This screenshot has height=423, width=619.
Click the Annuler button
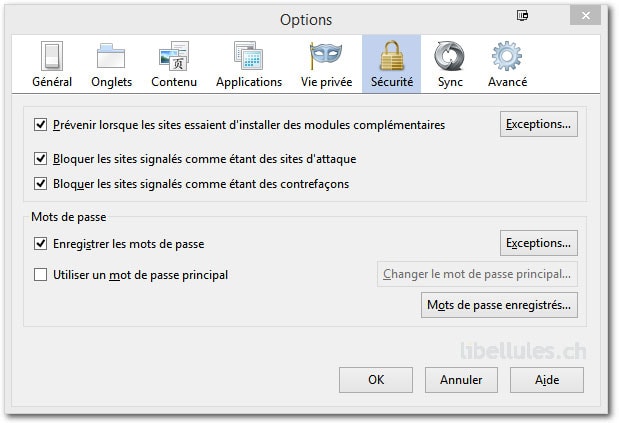tap(461, 380)
